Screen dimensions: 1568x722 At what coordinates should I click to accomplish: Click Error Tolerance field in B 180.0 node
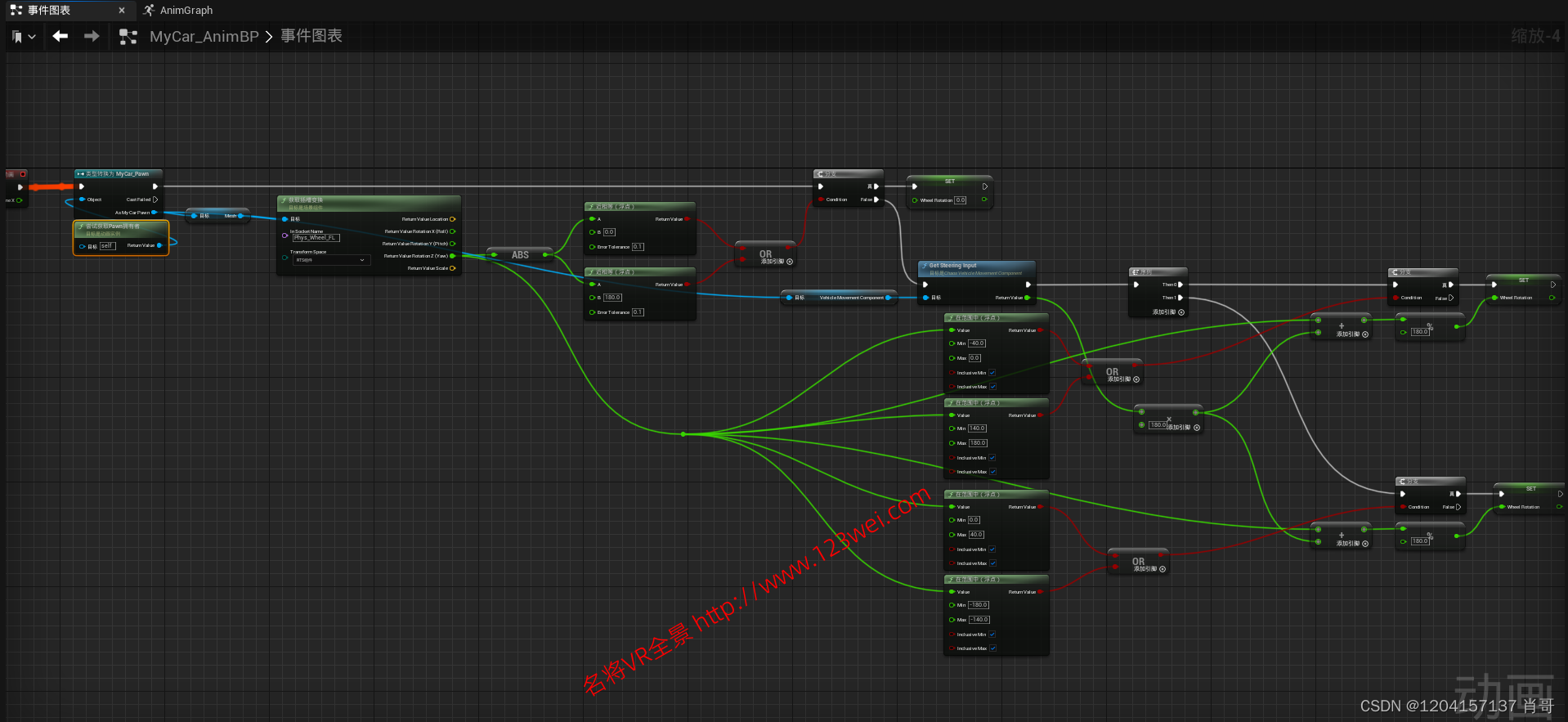(x=638, y=312)
